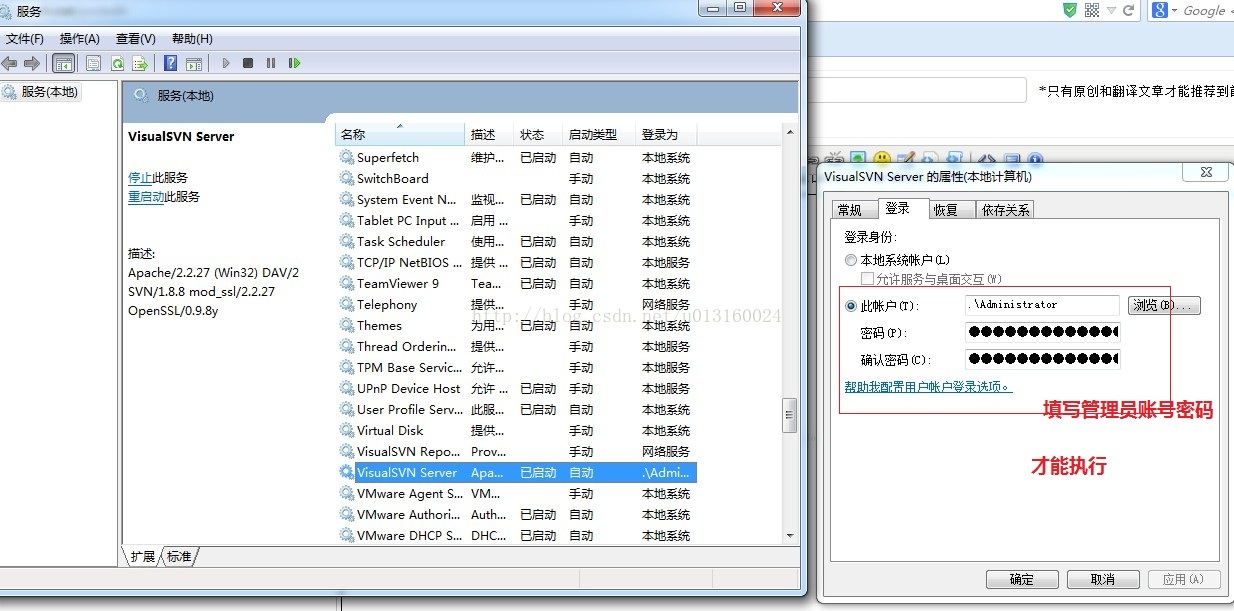Toggle the show/hide console tree toolbar icon
Screen dimensions: 1234x611
coord(63,64)
